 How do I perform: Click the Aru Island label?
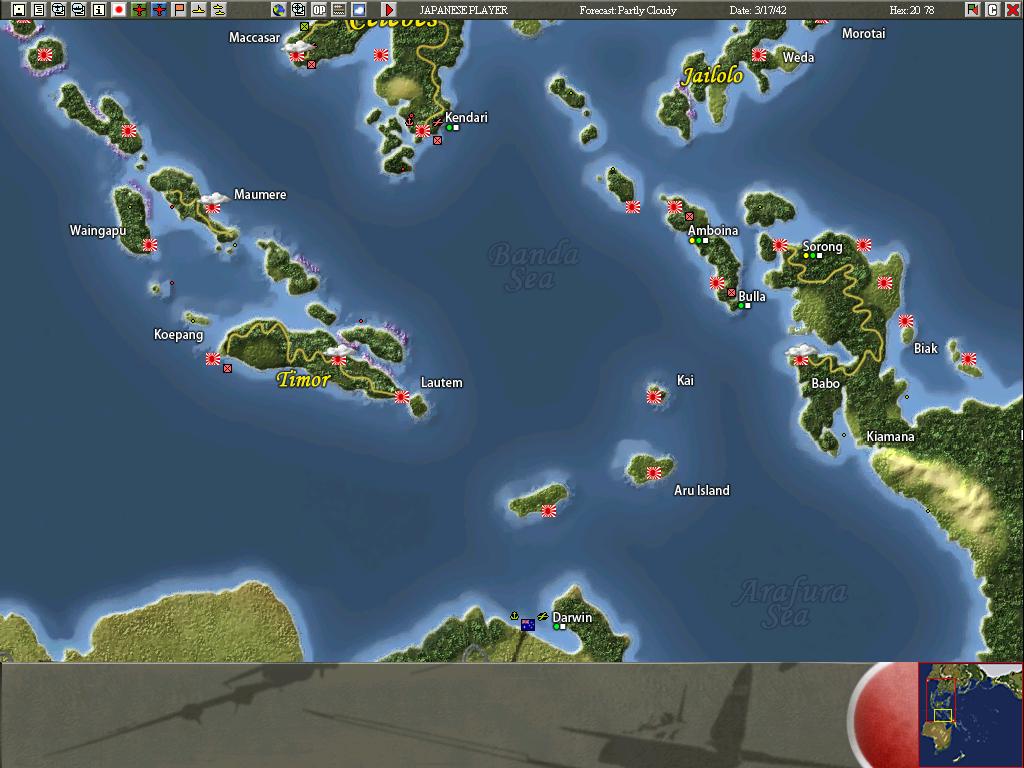(x=701, y=490)
